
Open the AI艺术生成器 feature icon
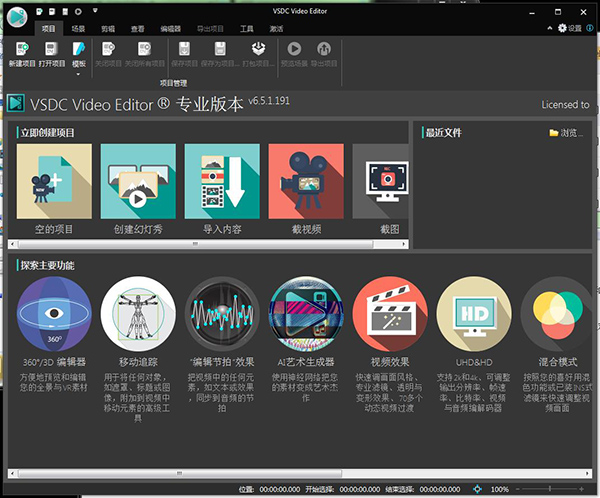point(306,314)
